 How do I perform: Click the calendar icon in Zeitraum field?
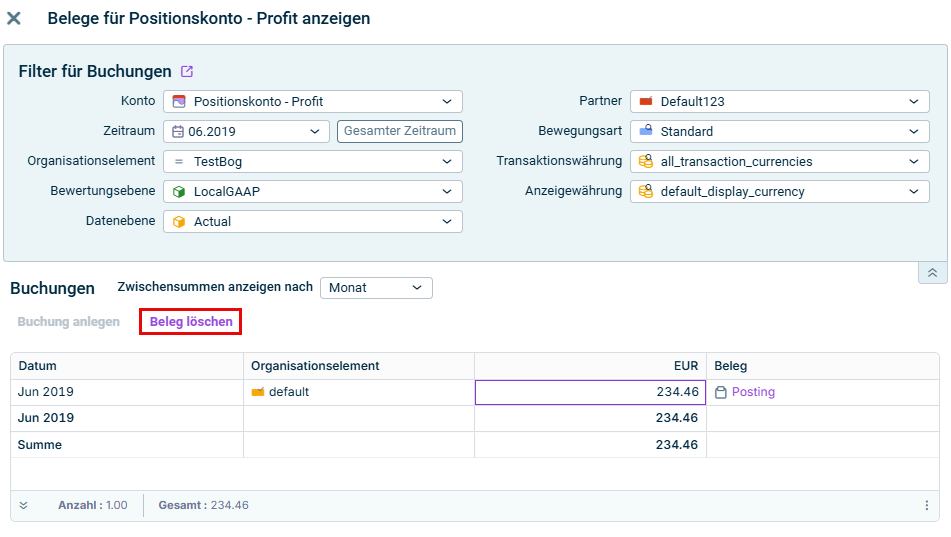click(x=178, y=132)
